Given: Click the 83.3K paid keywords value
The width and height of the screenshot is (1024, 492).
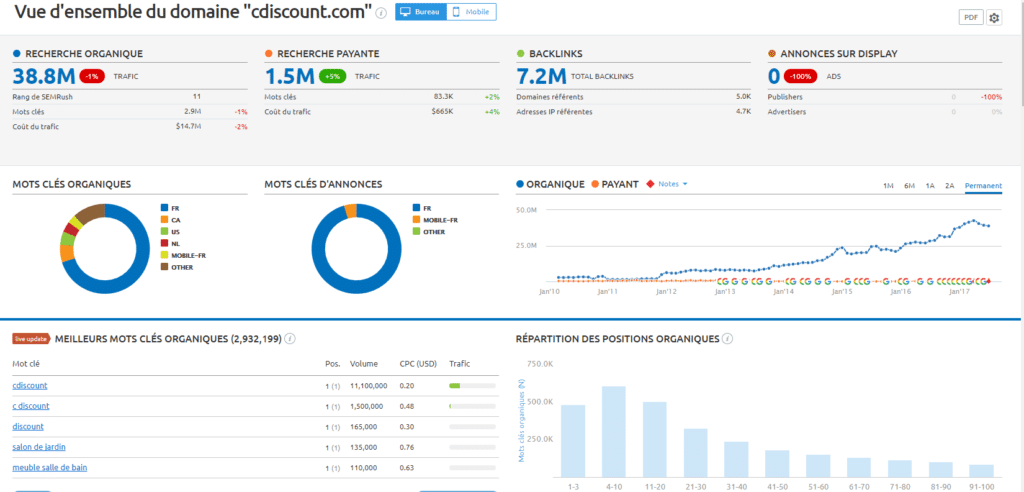Looking at the screenshot, I should (443, 97).
